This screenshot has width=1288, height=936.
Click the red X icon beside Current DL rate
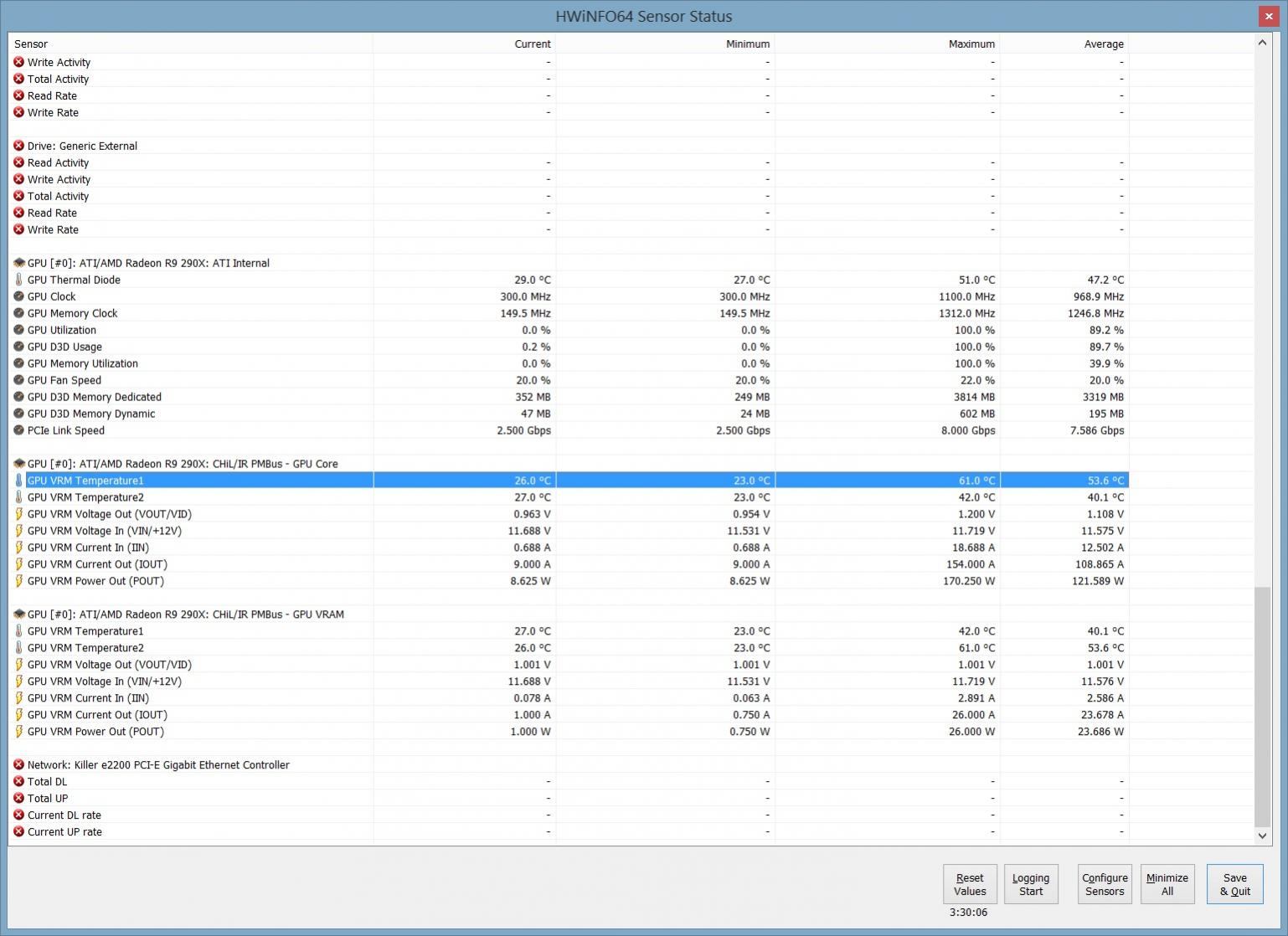pos(18,815)
